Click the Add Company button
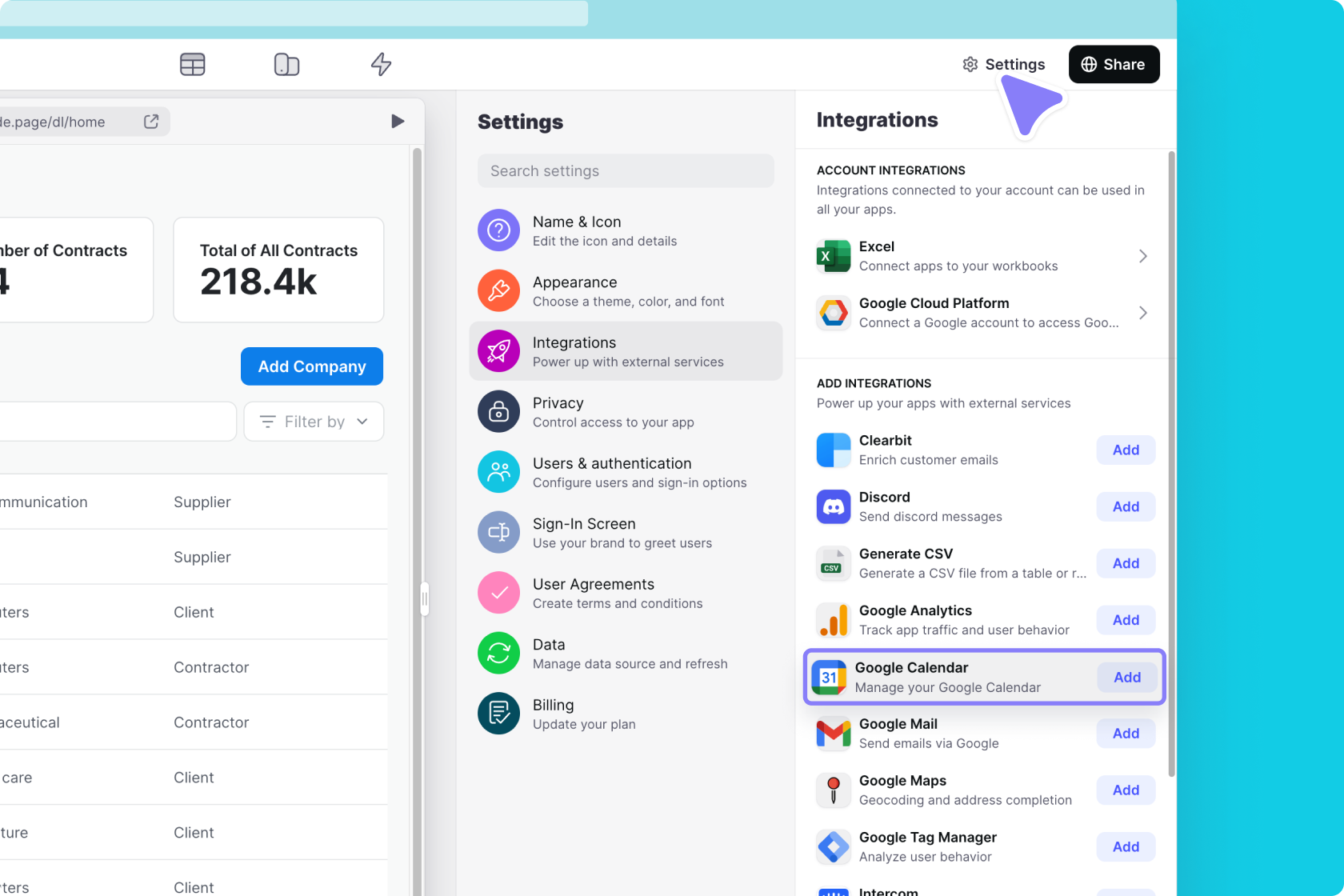This screenshot has width=1344, height=896. [x=311, y=366]
